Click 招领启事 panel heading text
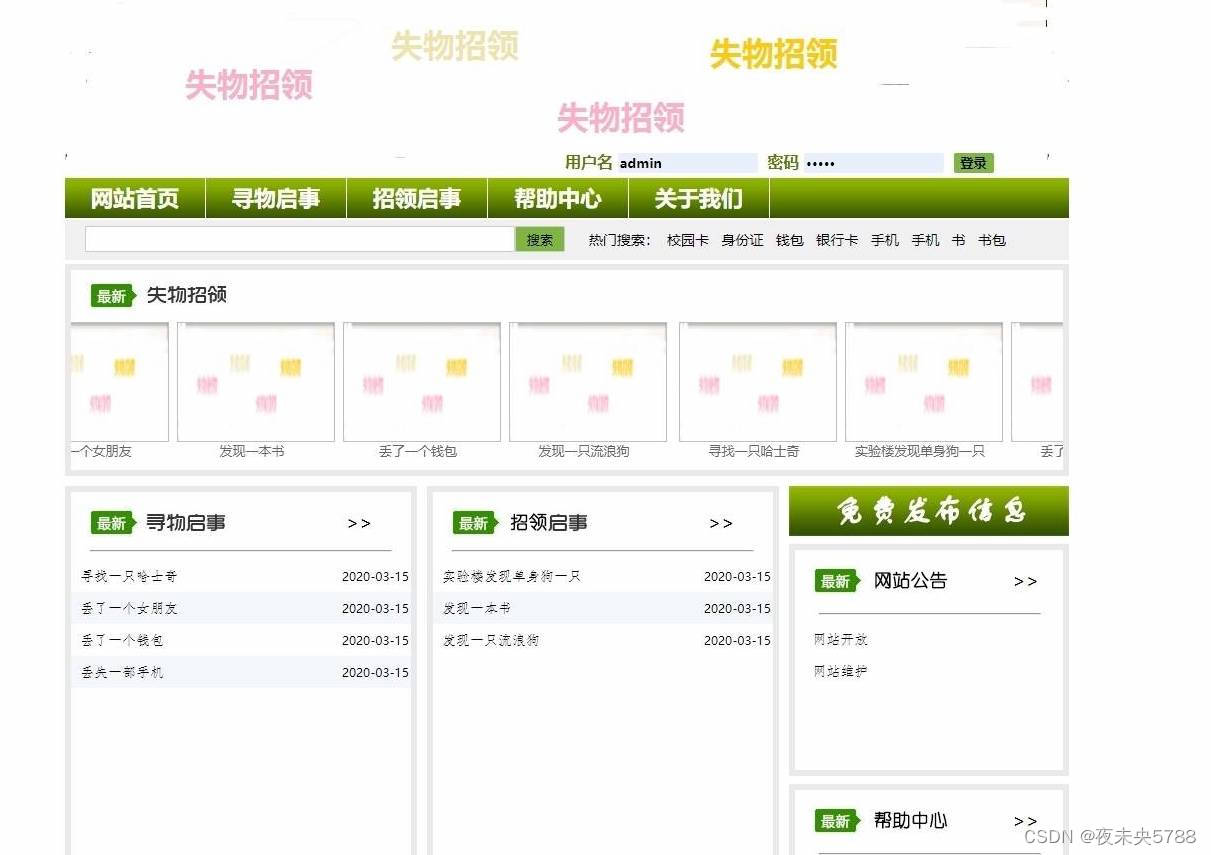1211x855 pixels. coord(549,523)
